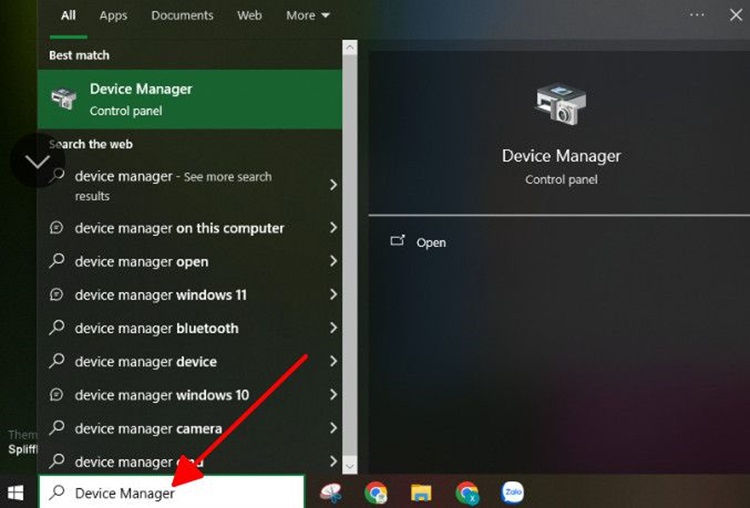Open the Snipping tool icon on taskbar

click(x=331, y=493)
